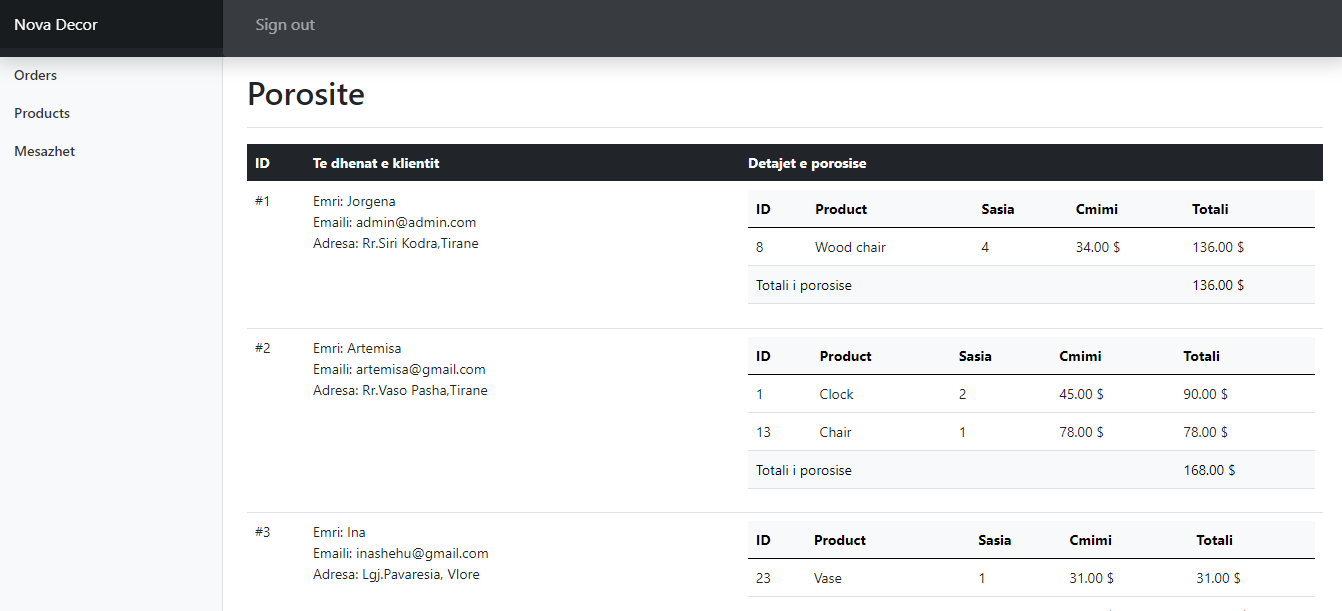The image size is (1342, 611).
Task: Open the Products section in the sidebar
Action: point(41,113)
